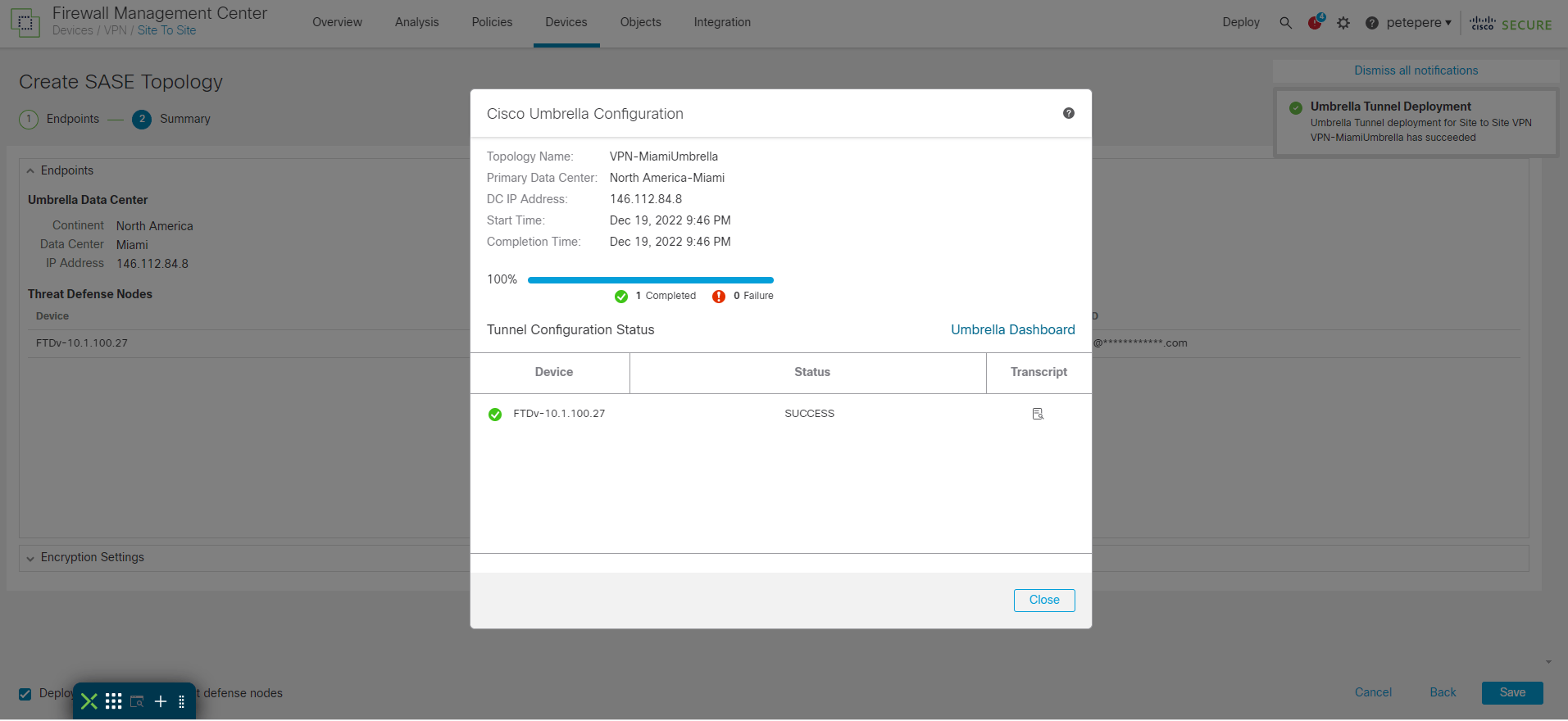Open the Policies menu
The width and height of the screenshot is (1568, 721).
(492, 22)
